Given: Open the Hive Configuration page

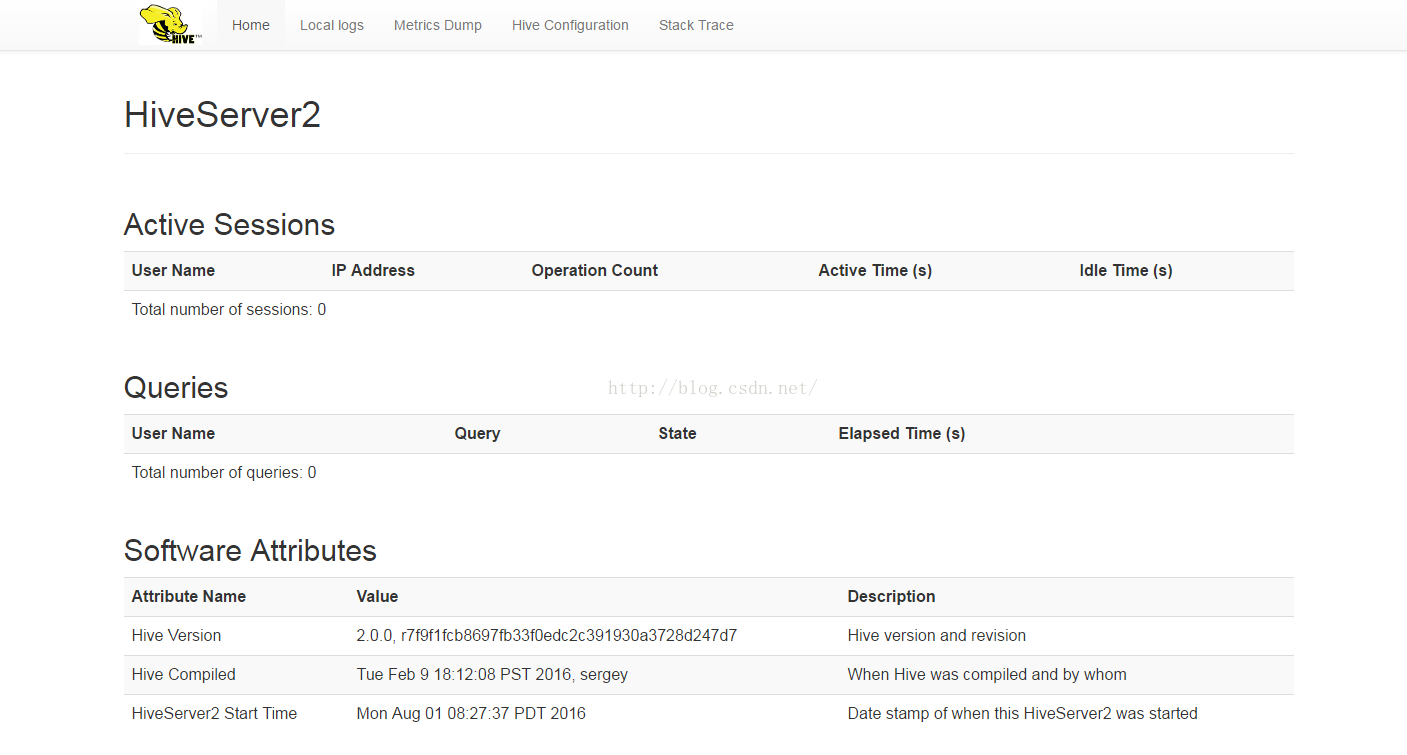Looking at the screenshot, I should (x=570, y=25).
